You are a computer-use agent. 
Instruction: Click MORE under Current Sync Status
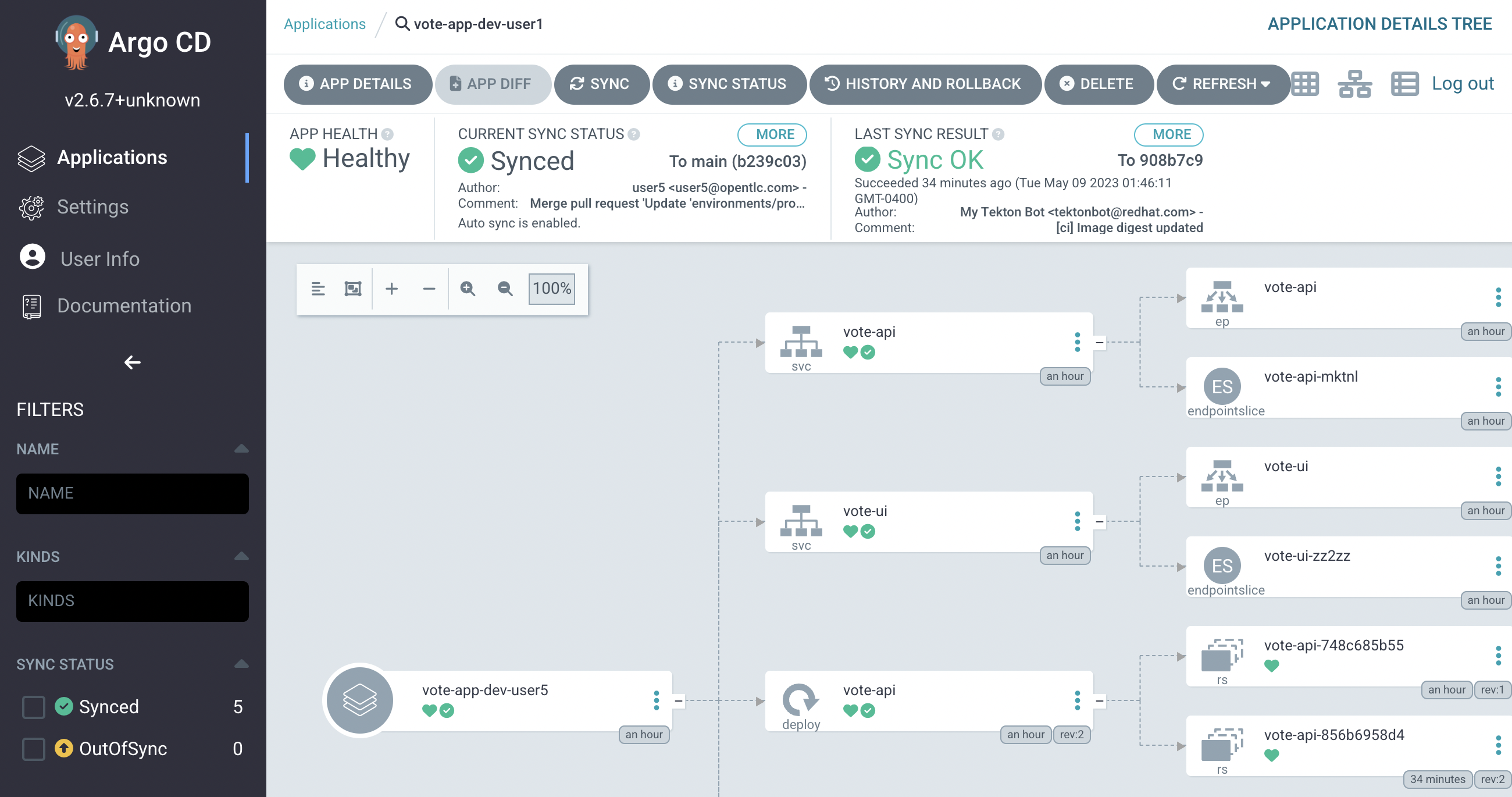(x=772, y=134)
